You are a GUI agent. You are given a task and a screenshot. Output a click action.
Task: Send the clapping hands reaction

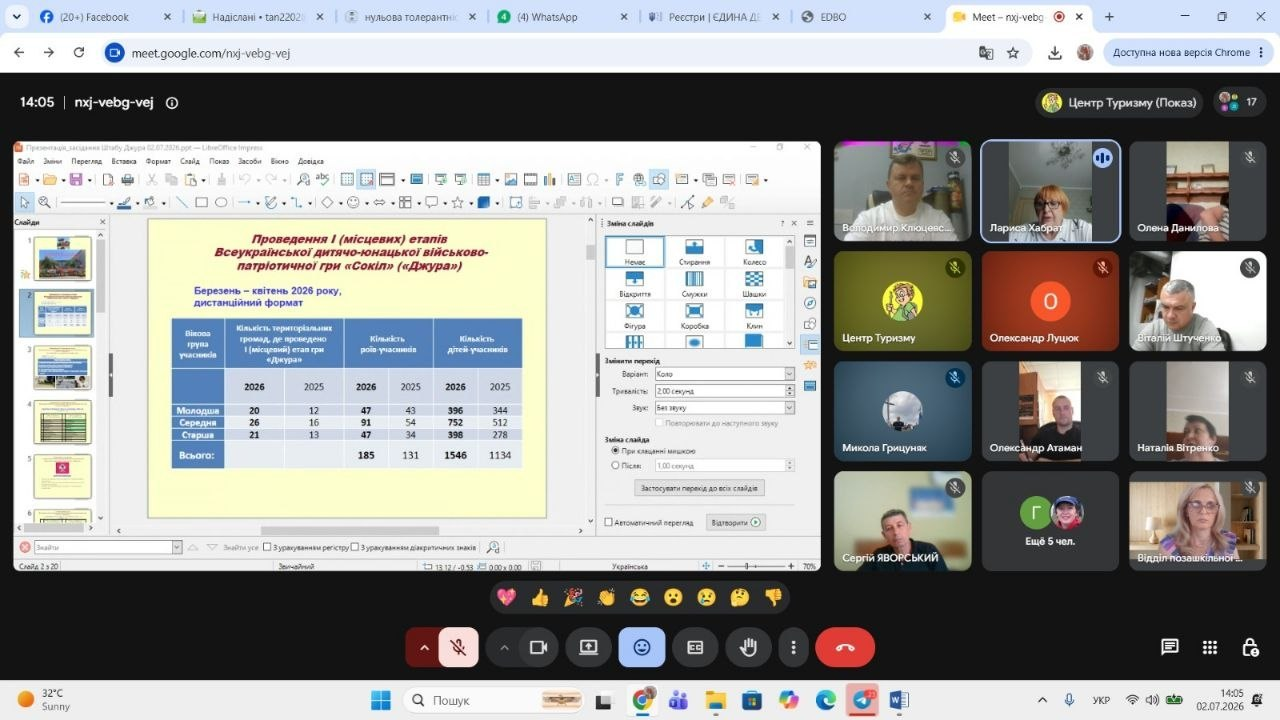pos(606,597)
